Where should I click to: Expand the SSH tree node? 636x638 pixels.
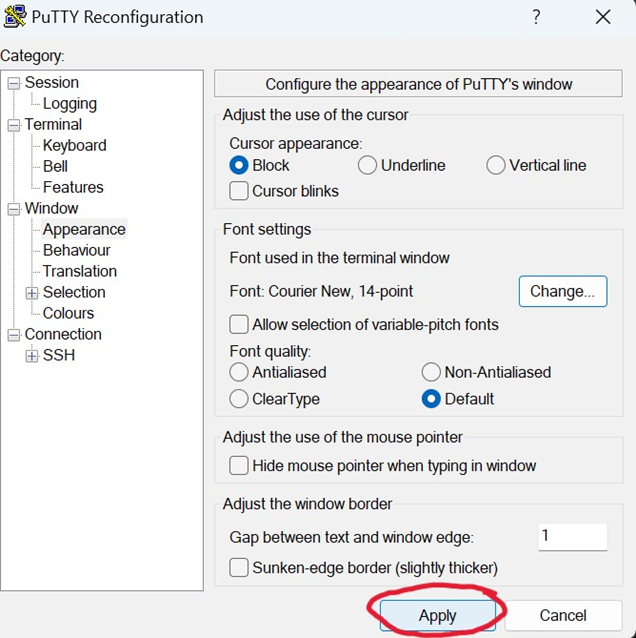click(32, 356)
